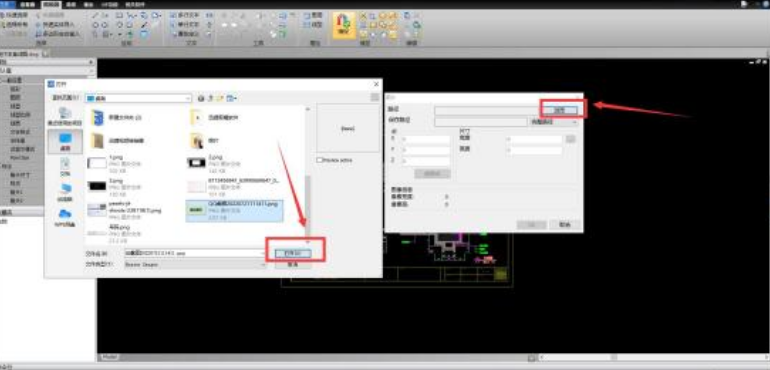Click the go-up-one-folder icon in the file dialog toolbar

[211, 99]
